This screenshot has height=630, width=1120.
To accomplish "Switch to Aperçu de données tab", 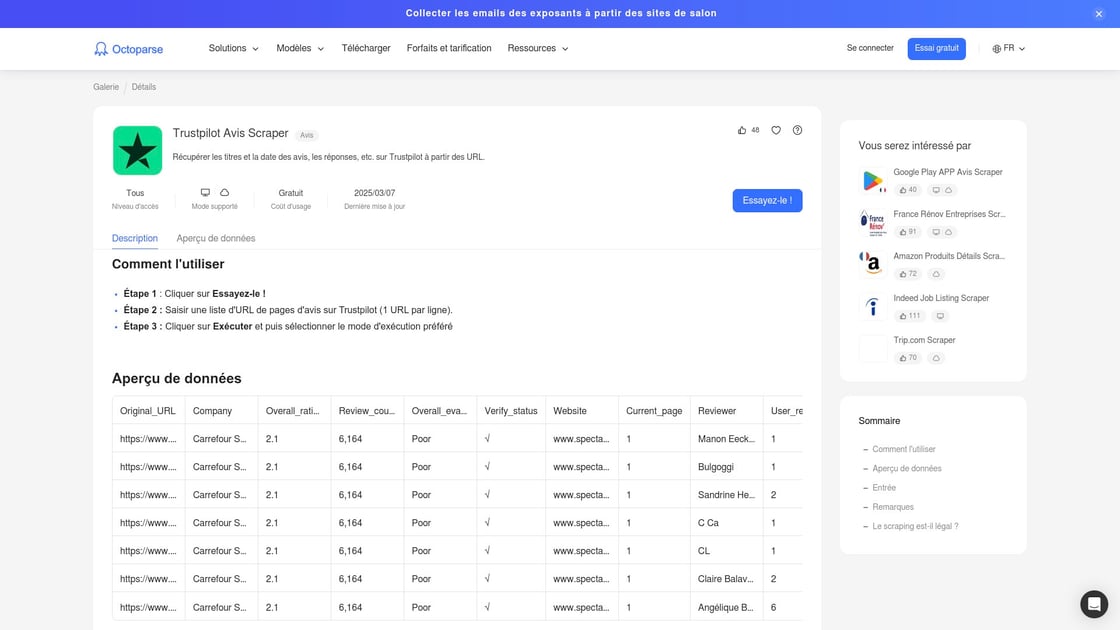I will [x=216, y=239].
